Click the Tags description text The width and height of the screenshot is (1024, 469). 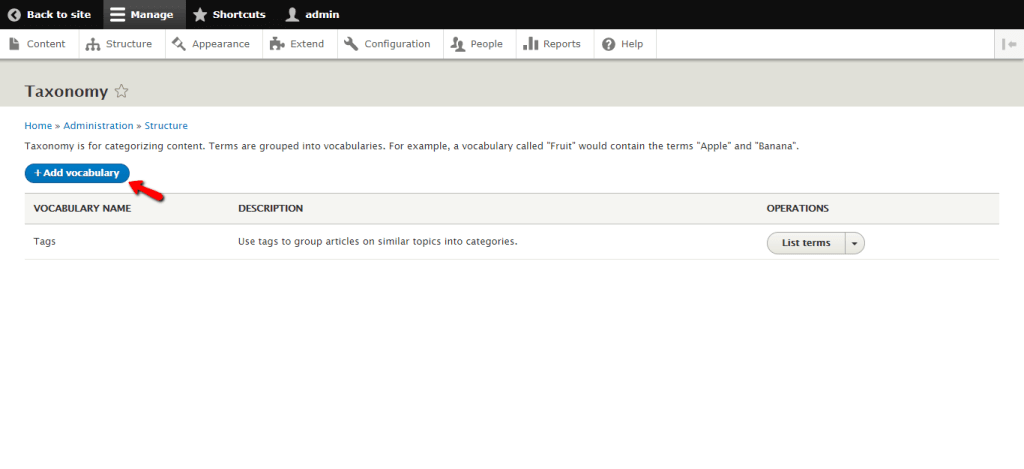(x=377, y=242)
